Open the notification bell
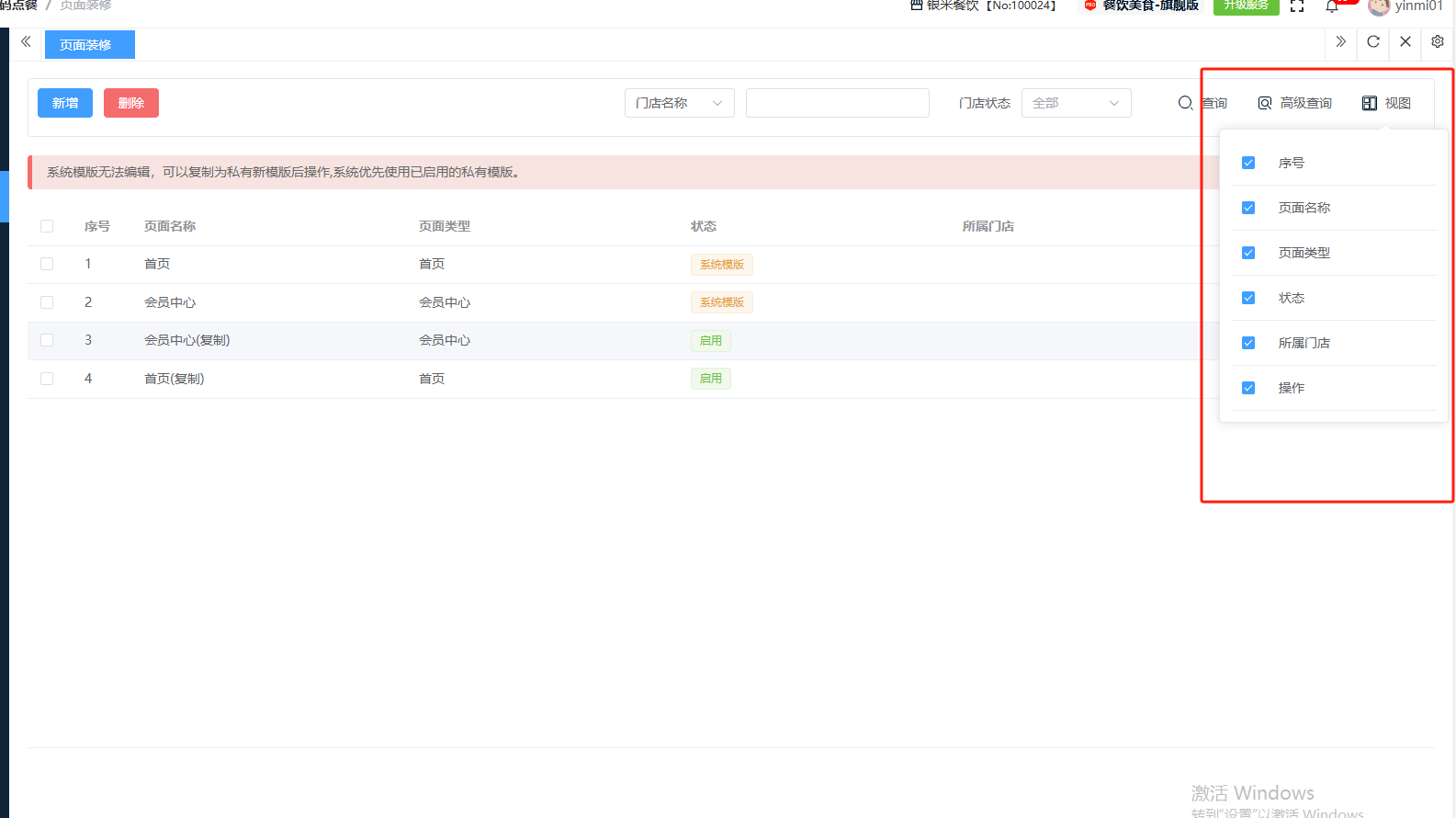The image size is (1456, 818). pos(1331,7)
